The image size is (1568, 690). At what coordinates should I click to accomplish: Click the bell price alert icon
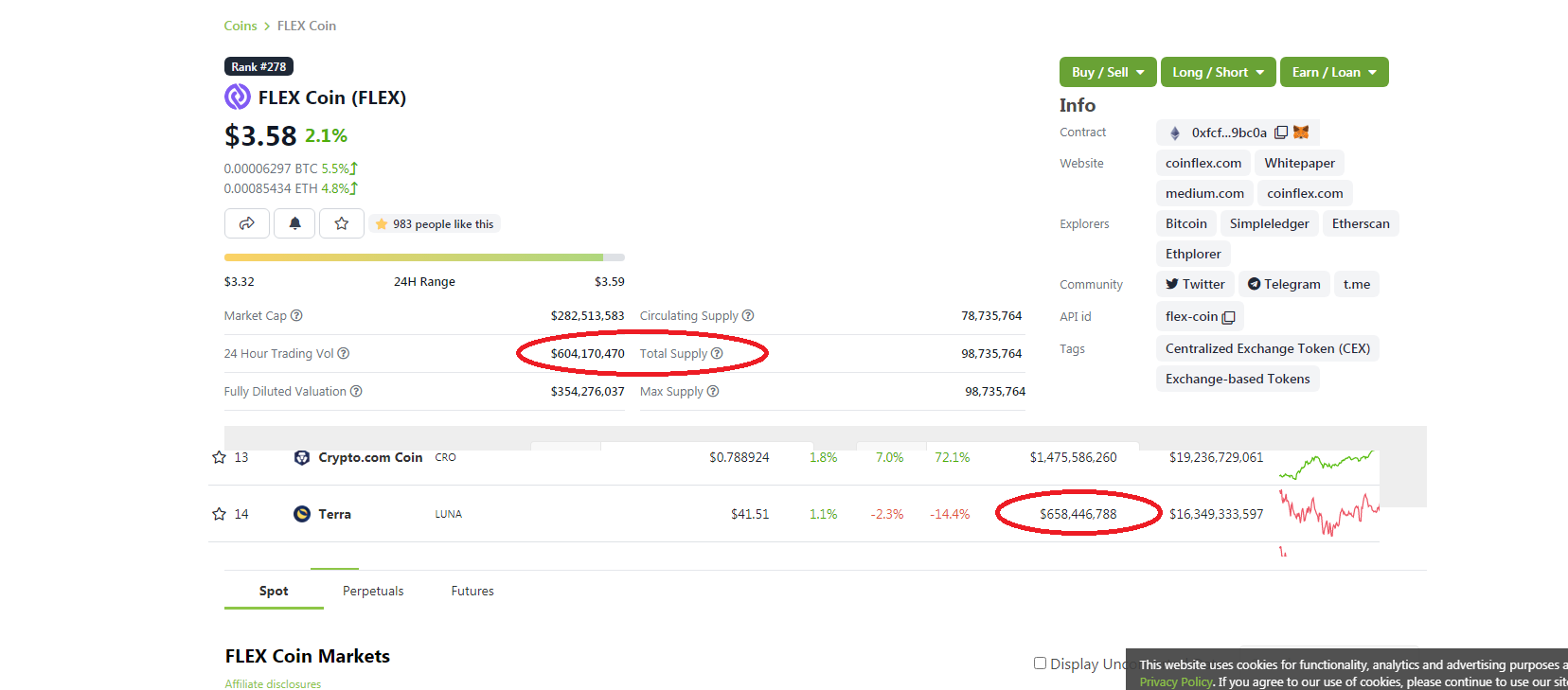click(295, 223)
